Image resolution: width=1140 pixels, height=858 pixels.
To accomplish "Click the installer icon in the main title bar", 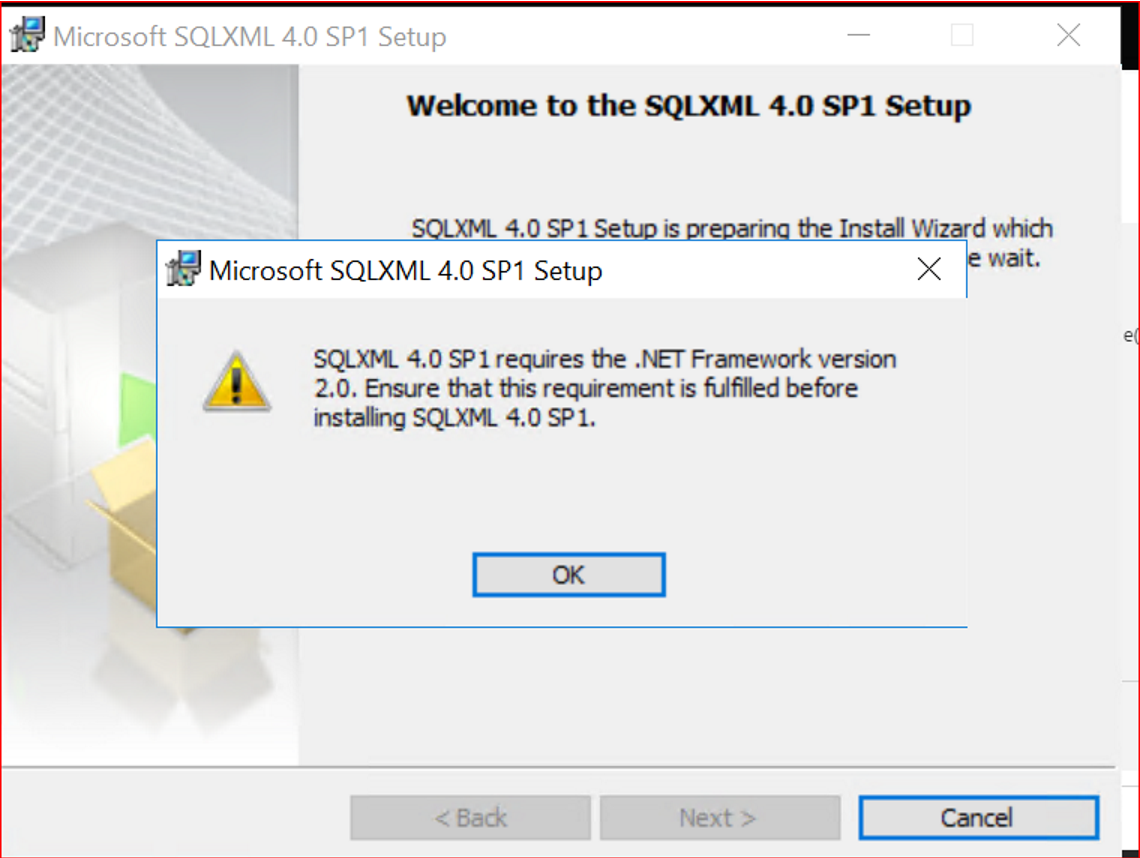I will 28,36.
